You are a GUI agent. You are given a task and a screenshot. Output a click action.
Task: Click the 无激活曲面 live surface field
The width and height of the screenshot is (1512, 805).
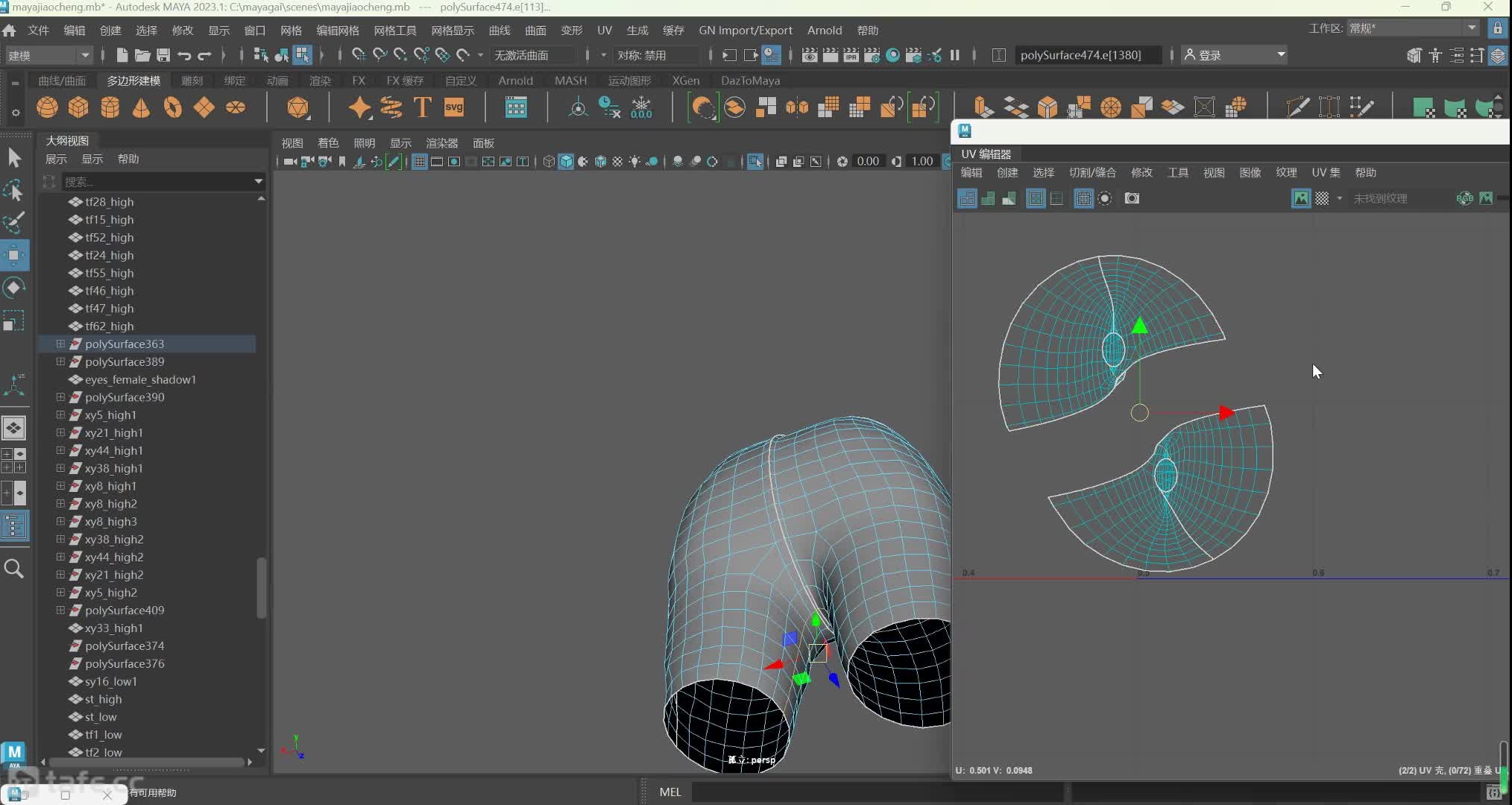pos(532,55)
